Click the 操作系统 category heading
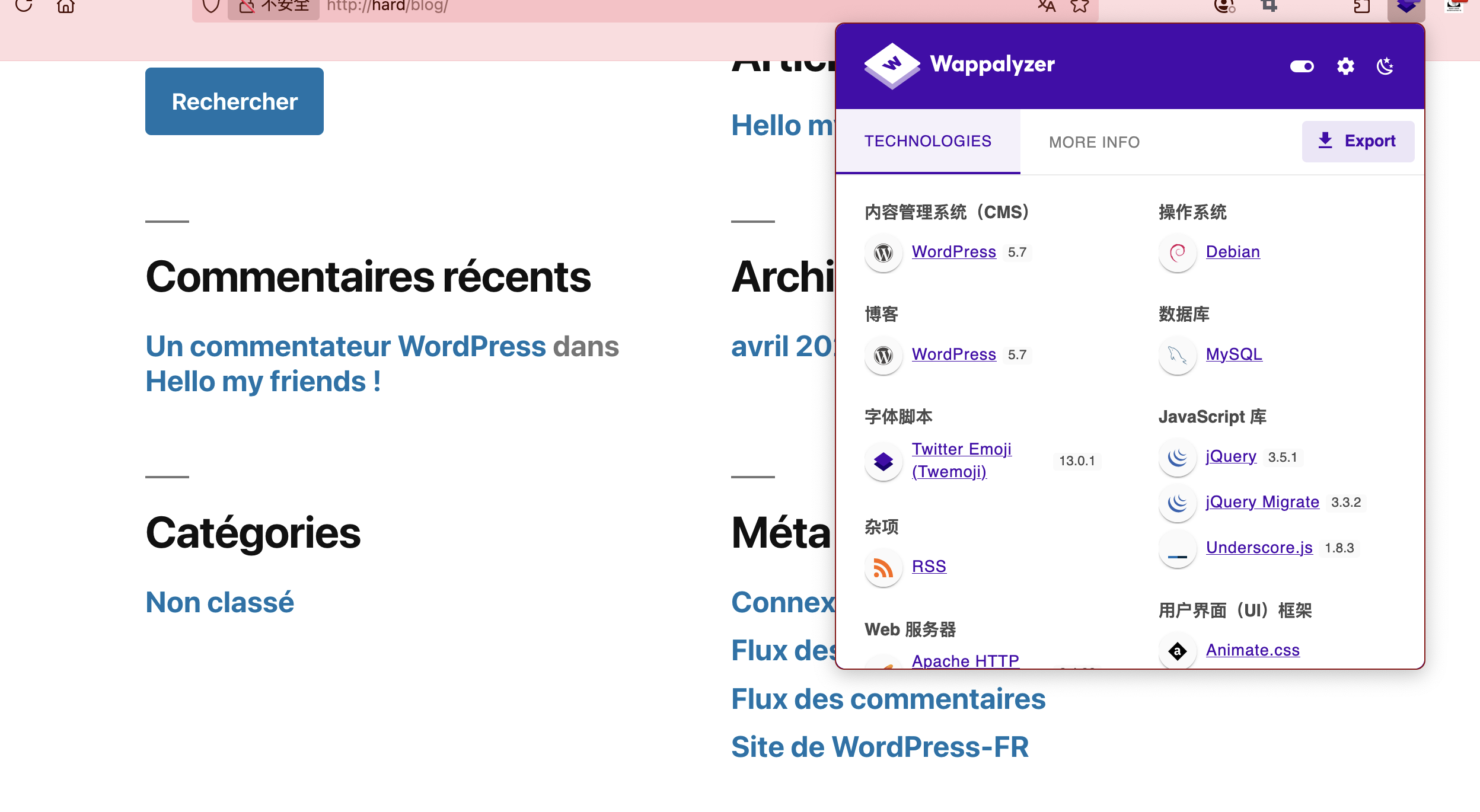The width and height of the screenshot is (1480, 812). tap(1192, 212)
